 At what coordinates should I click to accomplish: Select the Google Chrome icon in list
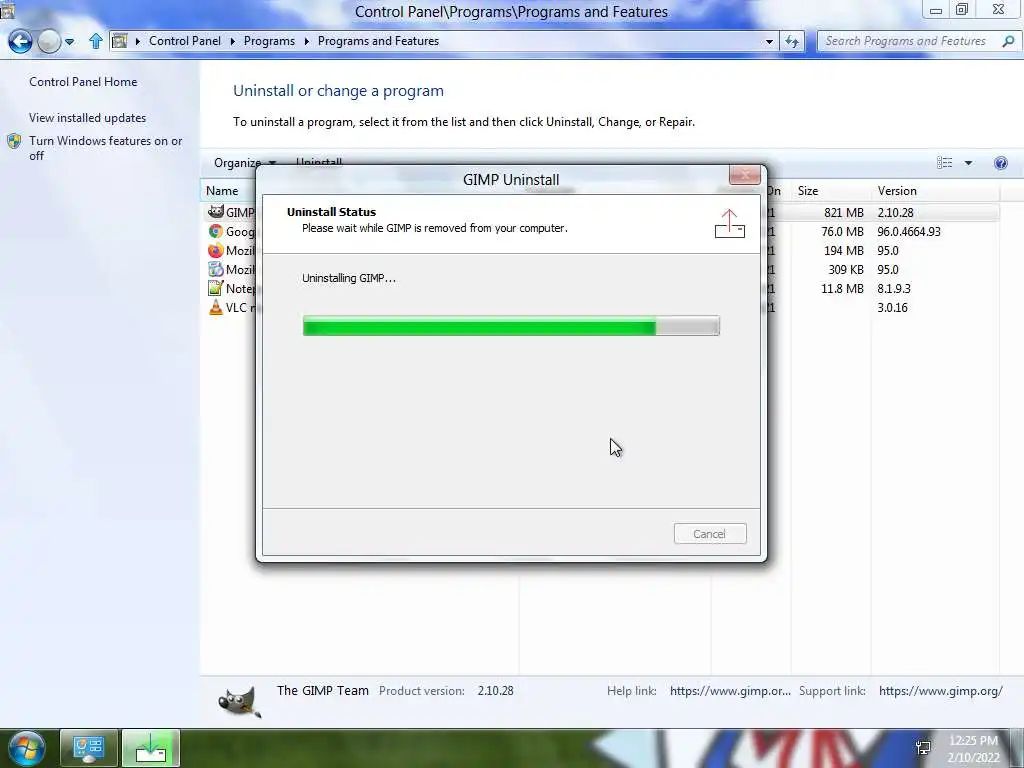pos(216,231)
